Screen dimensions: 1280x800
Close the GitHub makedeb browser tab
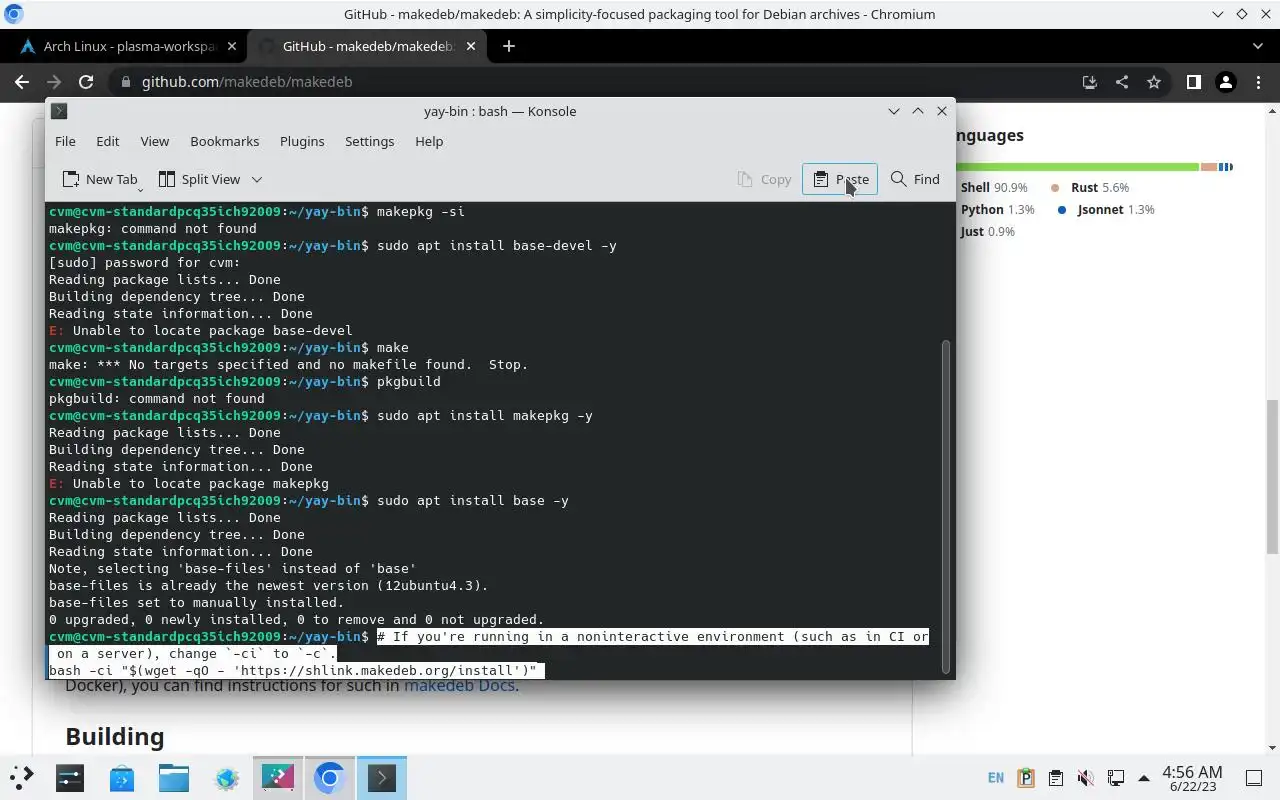(x=472, y=46)
